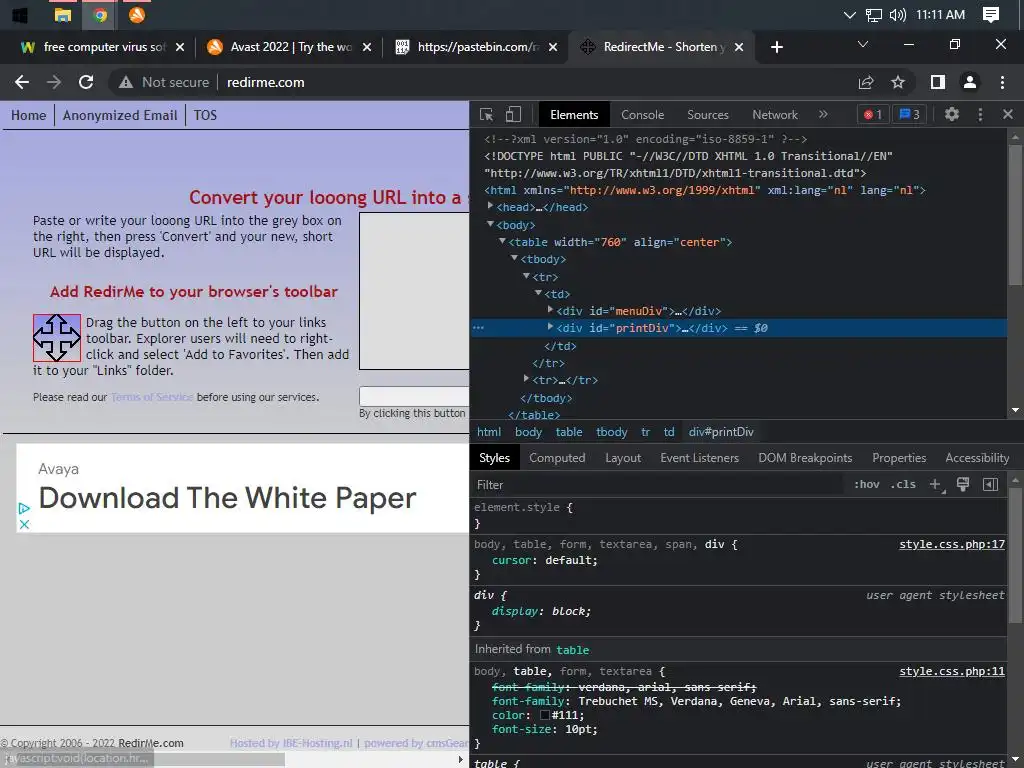This screenshot has width=1024, height=768.
Task: Expand the collapsed tr row node
Action: tap(526, 379)
